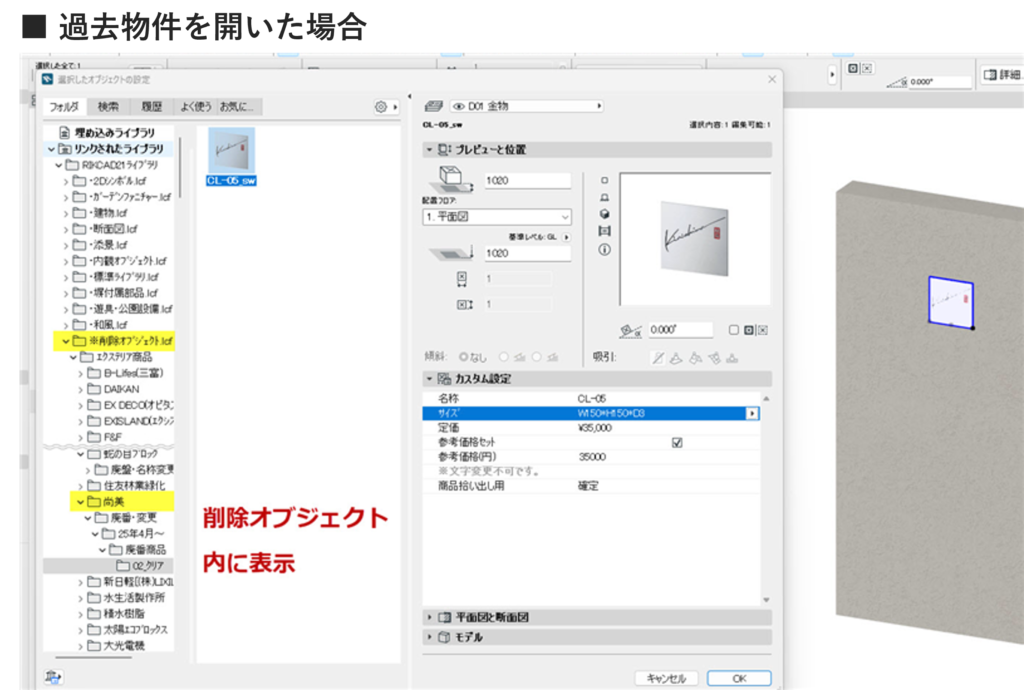
Task: Switch to the フォルダ tab
Action: [x=64, y=106]
